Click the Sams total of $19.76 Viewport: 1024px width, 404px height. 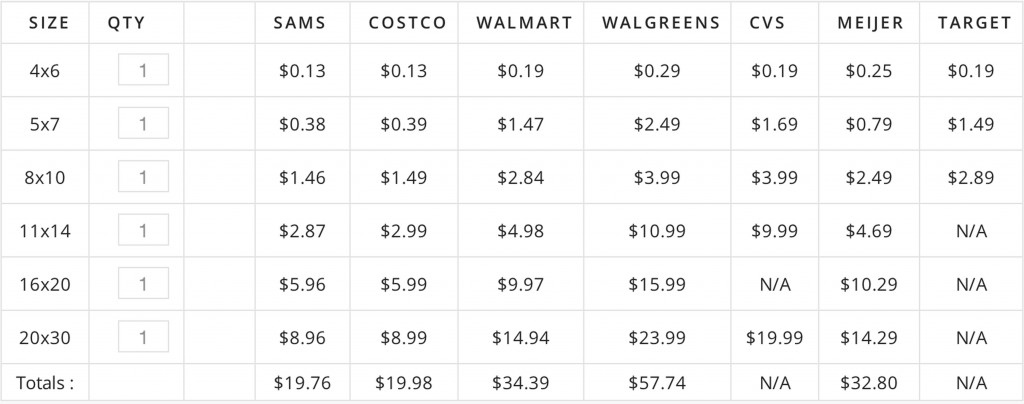coord(302,382)
